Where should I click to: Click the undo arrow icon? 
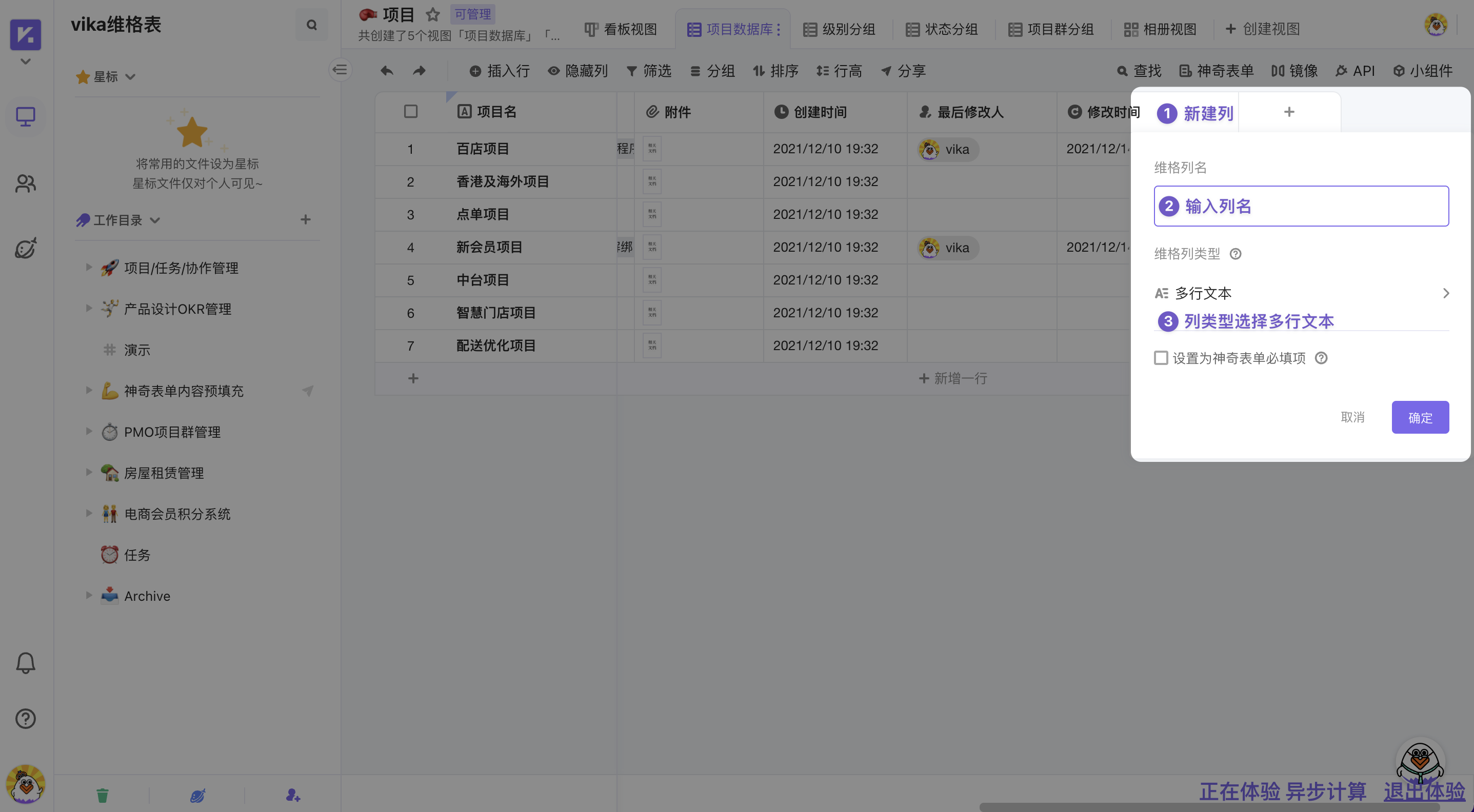coord(387,70)
